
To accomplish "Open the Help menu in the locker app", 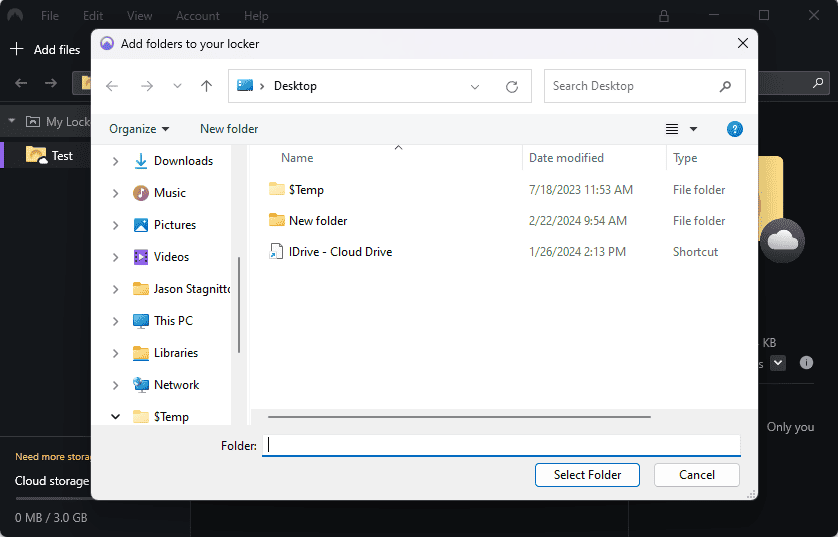I will [x=256, y=16].
